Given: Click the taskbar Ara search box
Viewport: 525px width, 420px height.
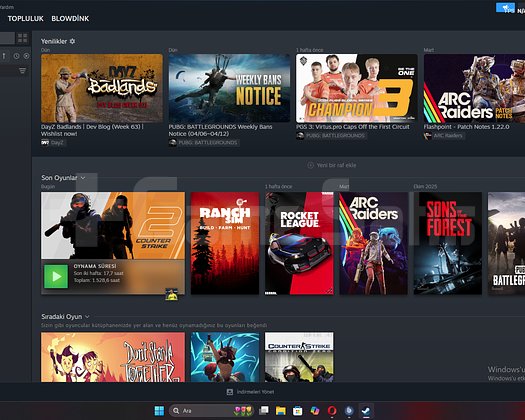Looking at the screenshot, I should (211, 411).
